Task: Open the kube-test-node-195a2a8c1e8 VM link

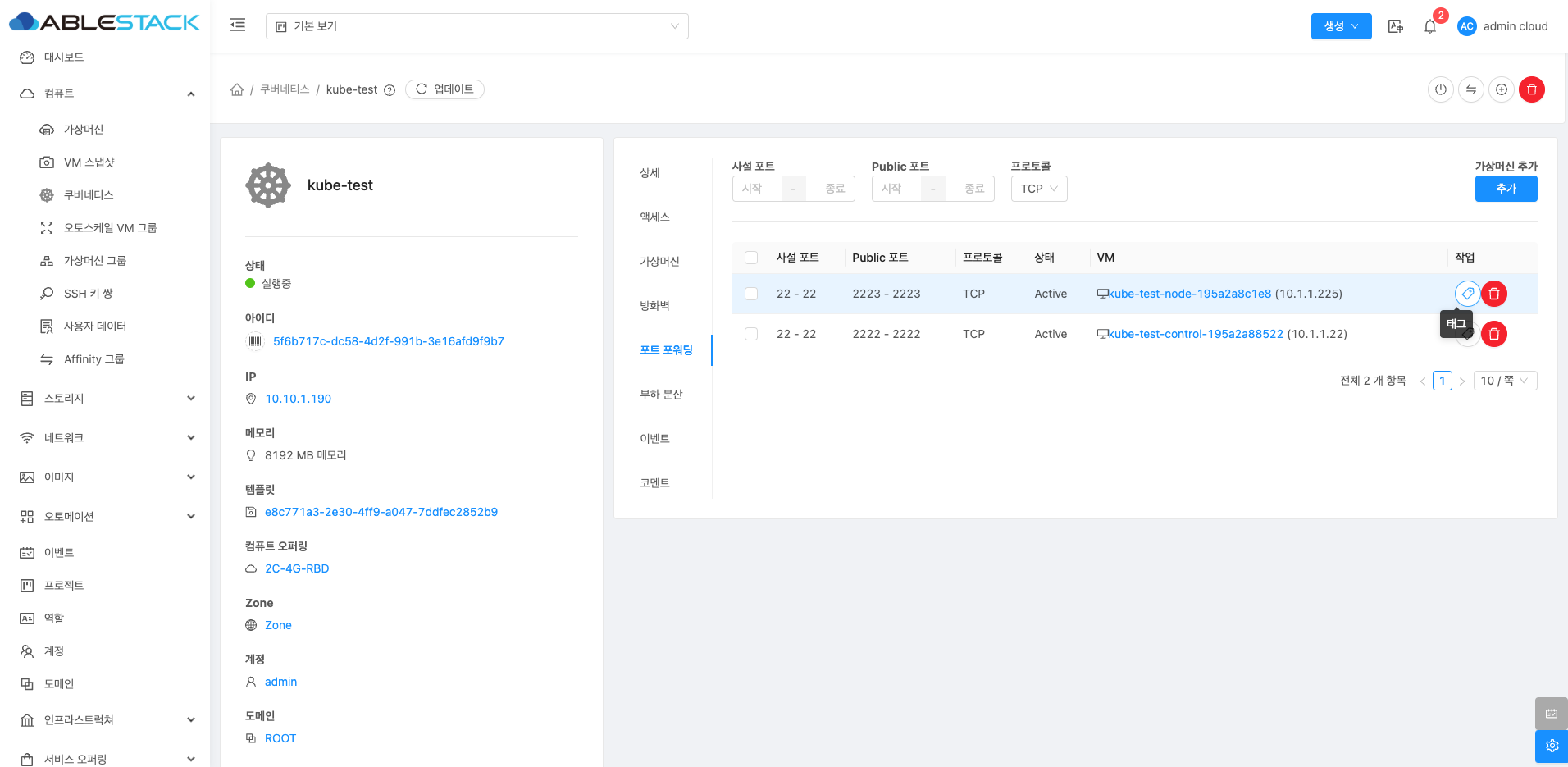Action: point(1189,294)
